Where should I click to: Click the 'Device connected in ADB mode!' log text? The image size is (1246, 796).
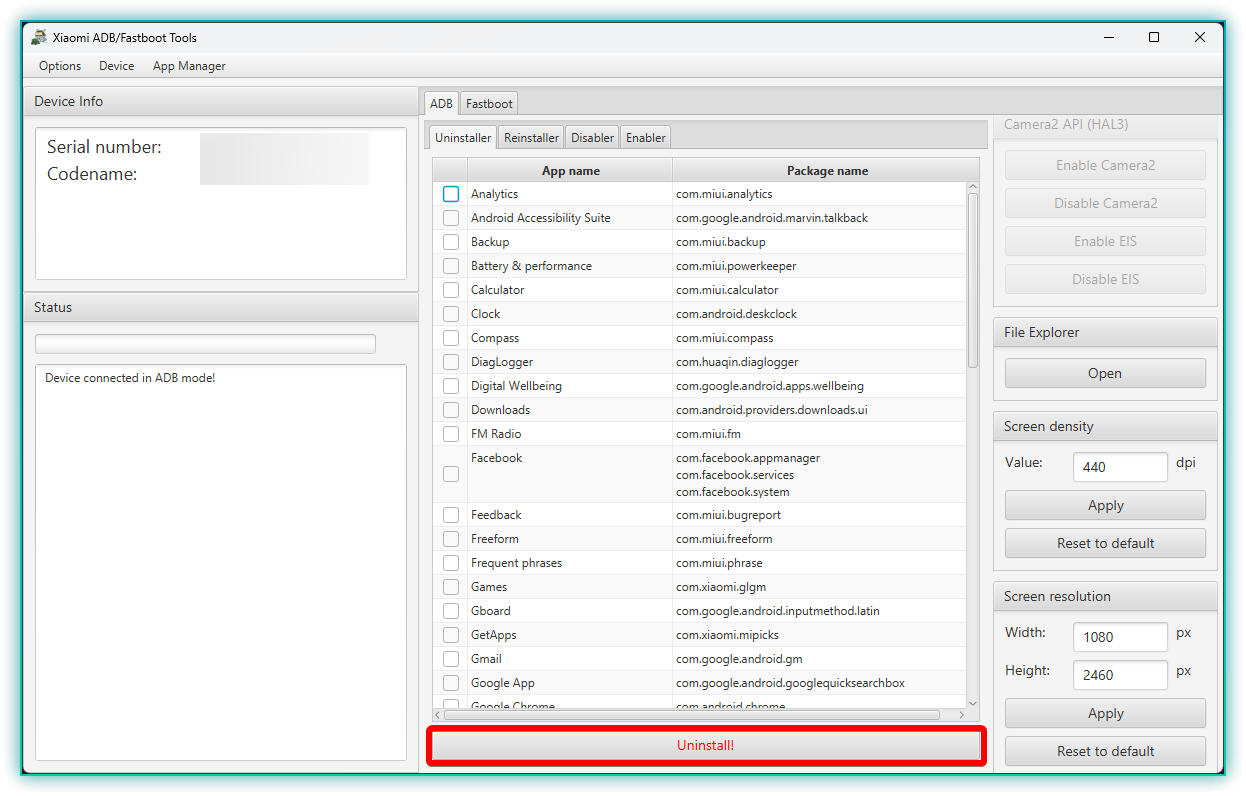coord(130,378)
